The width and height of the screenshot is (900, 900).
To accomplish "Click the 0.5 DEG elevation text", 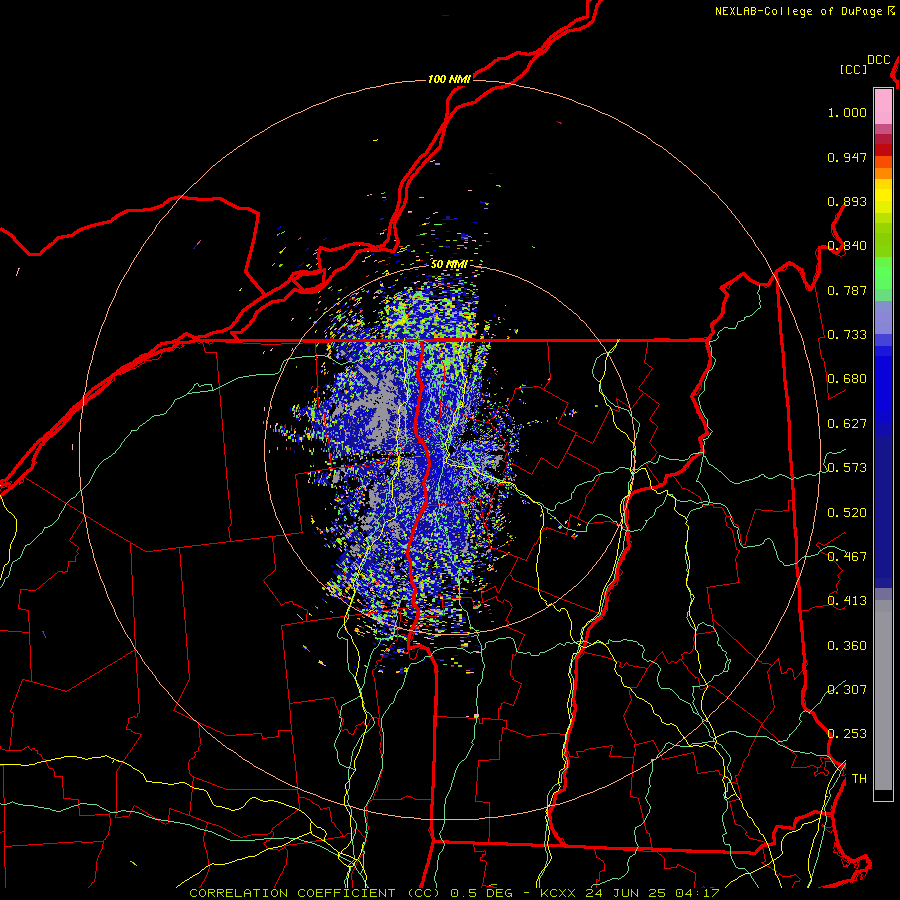I will [482, 893].
